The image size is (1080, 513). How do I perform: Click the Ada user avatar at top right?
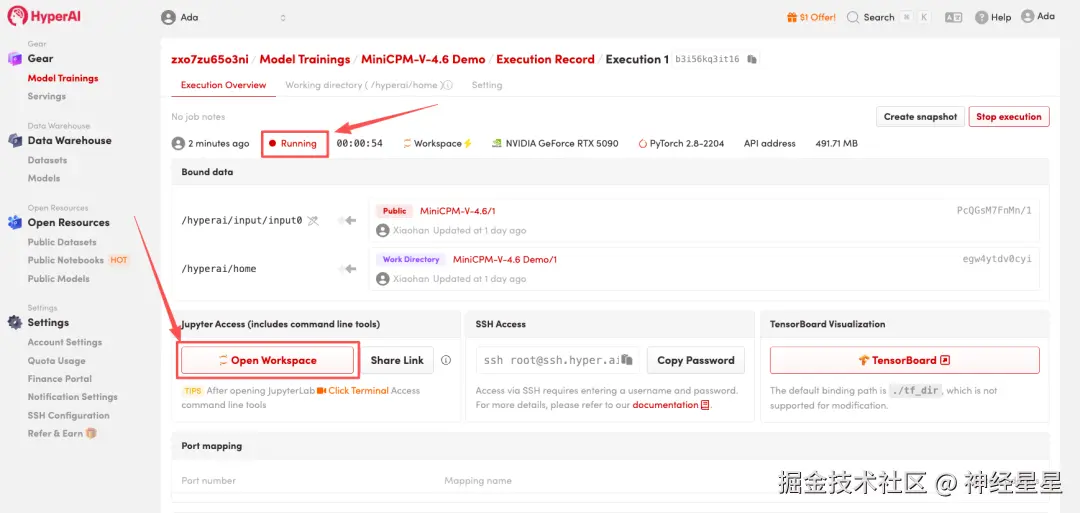pyautogui.click(x=1028, y=17)
